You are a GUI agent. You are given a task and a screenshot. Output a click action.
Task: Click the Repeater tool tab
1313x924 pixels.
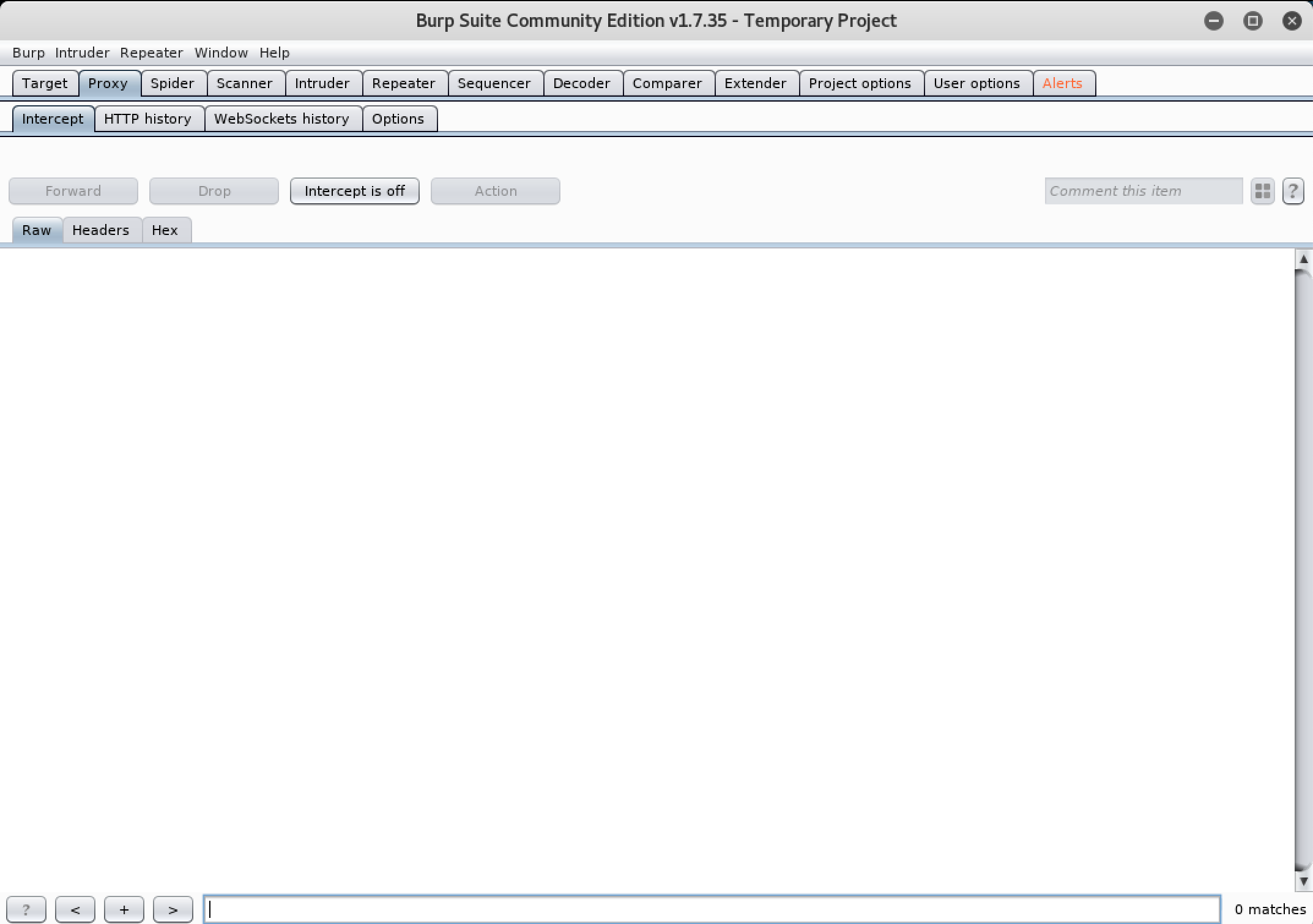pyautogui.click(x=402, y=83)
